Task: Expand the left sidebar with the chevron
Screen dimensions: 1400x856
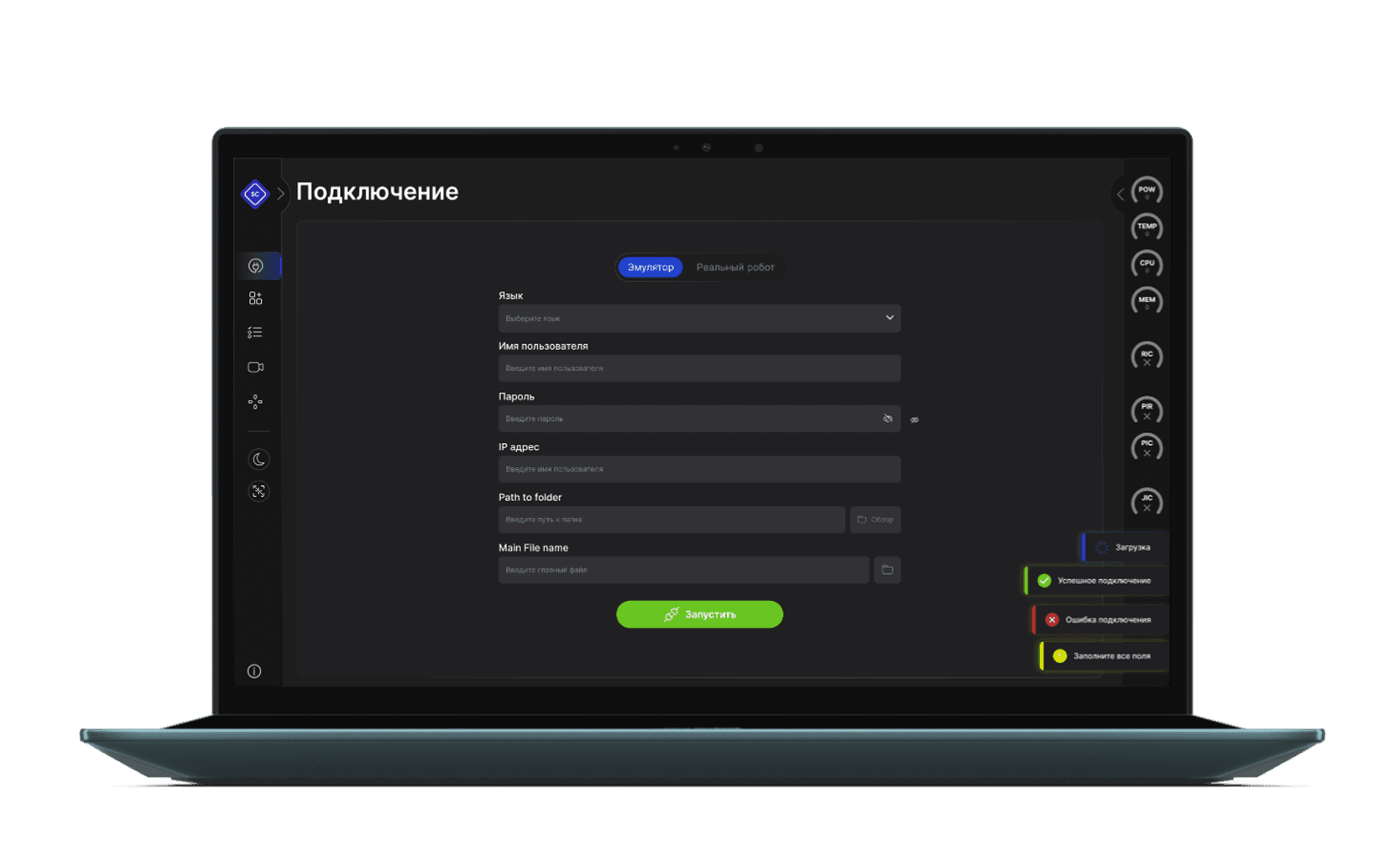Action: 281,194
